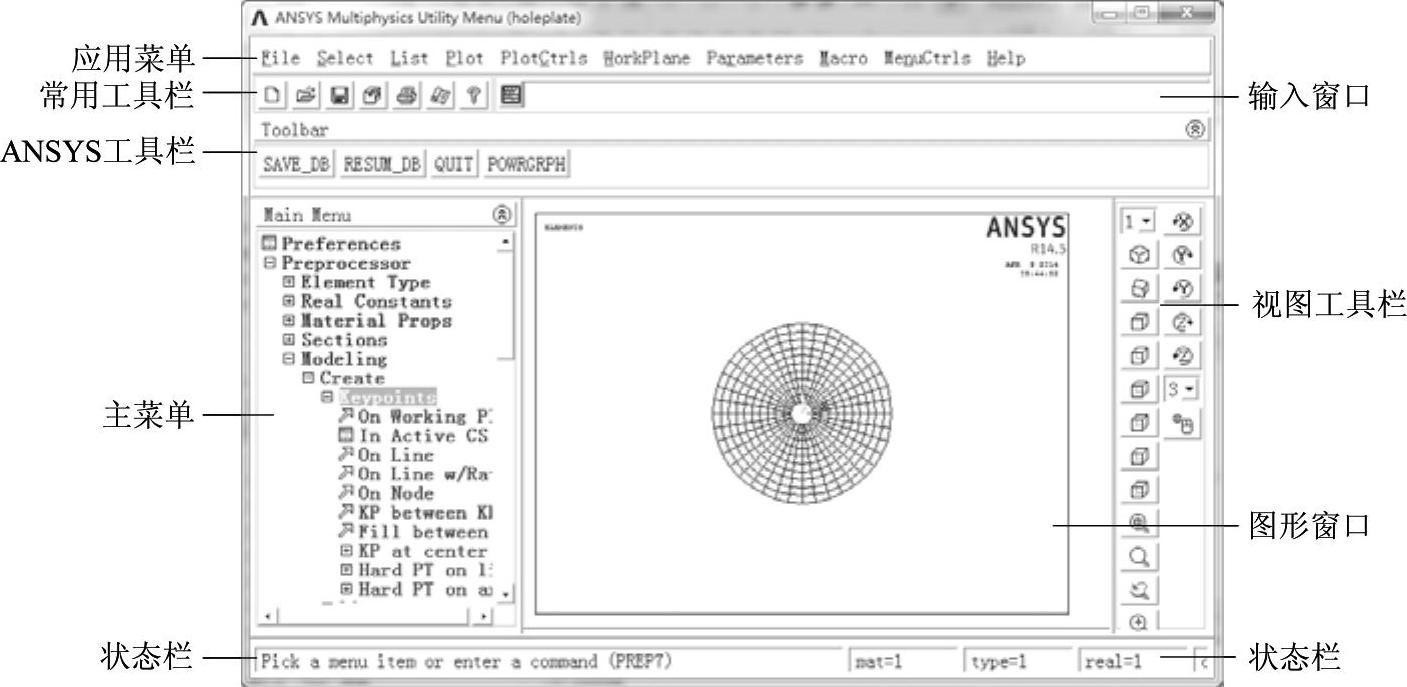Open the Help menu
The image size is (1407, 687).
pos(1006,58)
